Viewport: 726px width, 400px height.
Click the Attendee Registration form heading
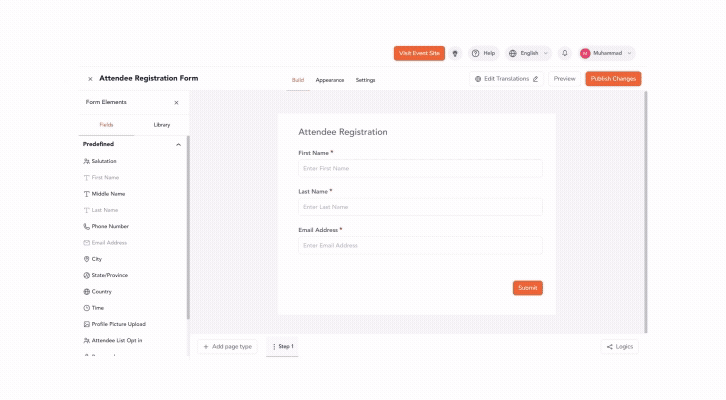pos(343,132)
